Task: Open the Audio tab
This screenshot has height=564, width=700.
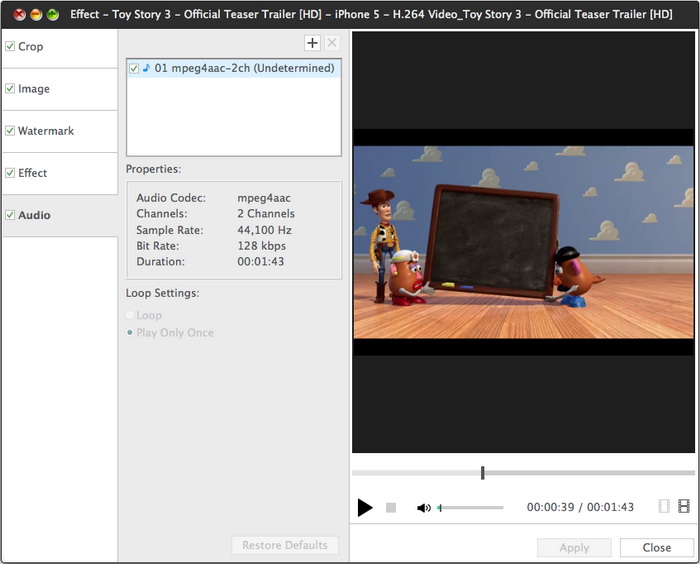Action: 34,215
